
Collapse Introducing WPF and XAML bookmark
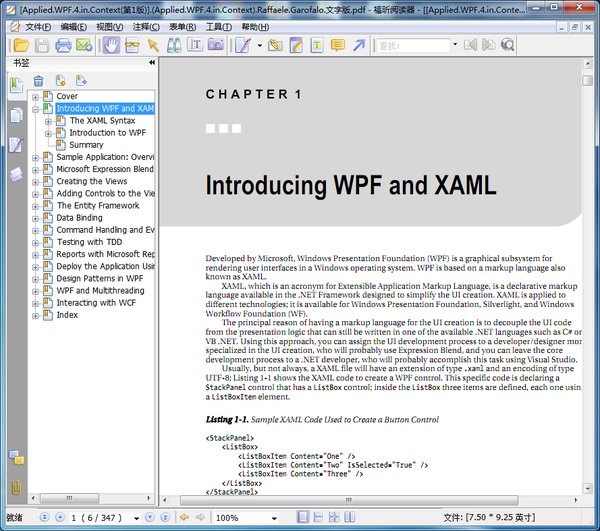[35, 109]
